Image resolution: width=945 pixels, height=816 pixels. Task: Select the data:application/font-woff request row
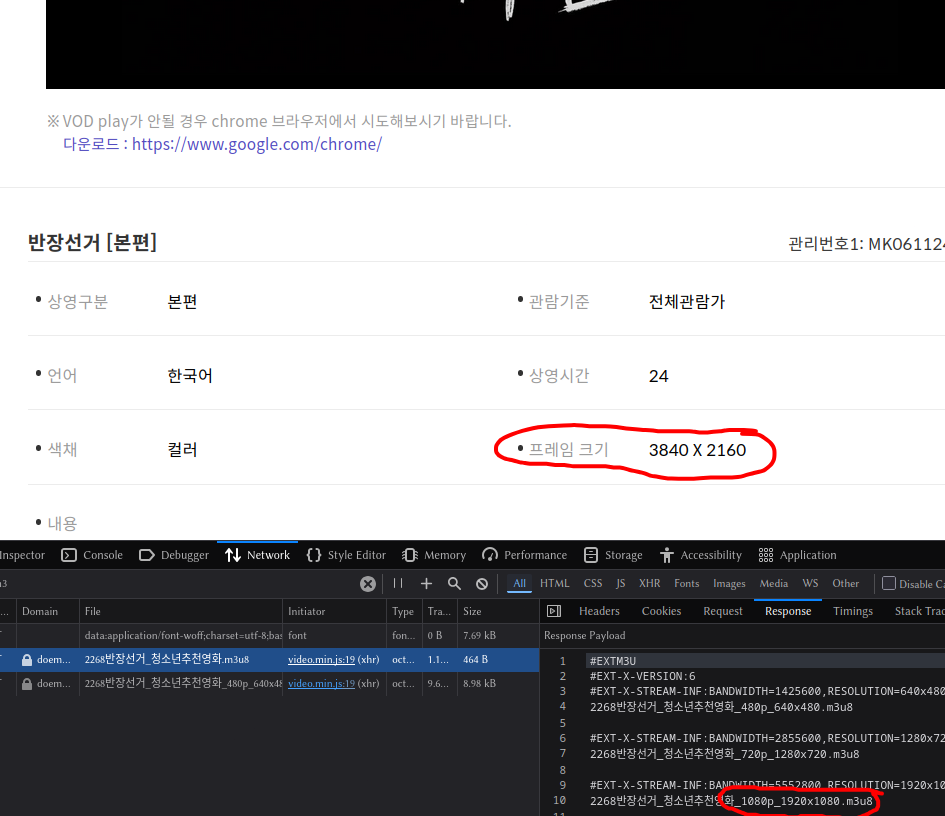pos(269,636)
